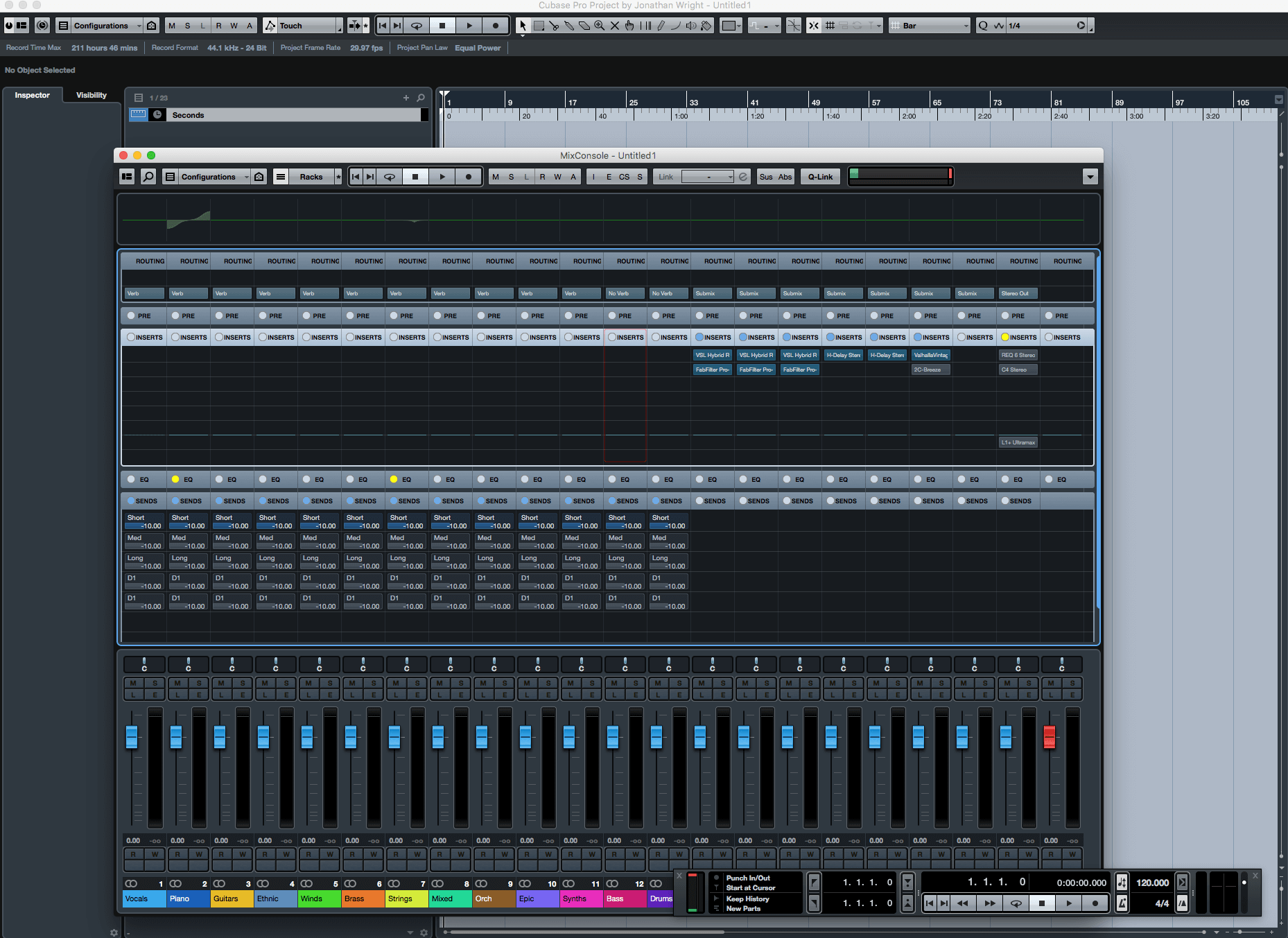Screen dimensions: 1288x938
Task: Toggle SENDS bypass on Vocals channel
Action: (130, 501)
